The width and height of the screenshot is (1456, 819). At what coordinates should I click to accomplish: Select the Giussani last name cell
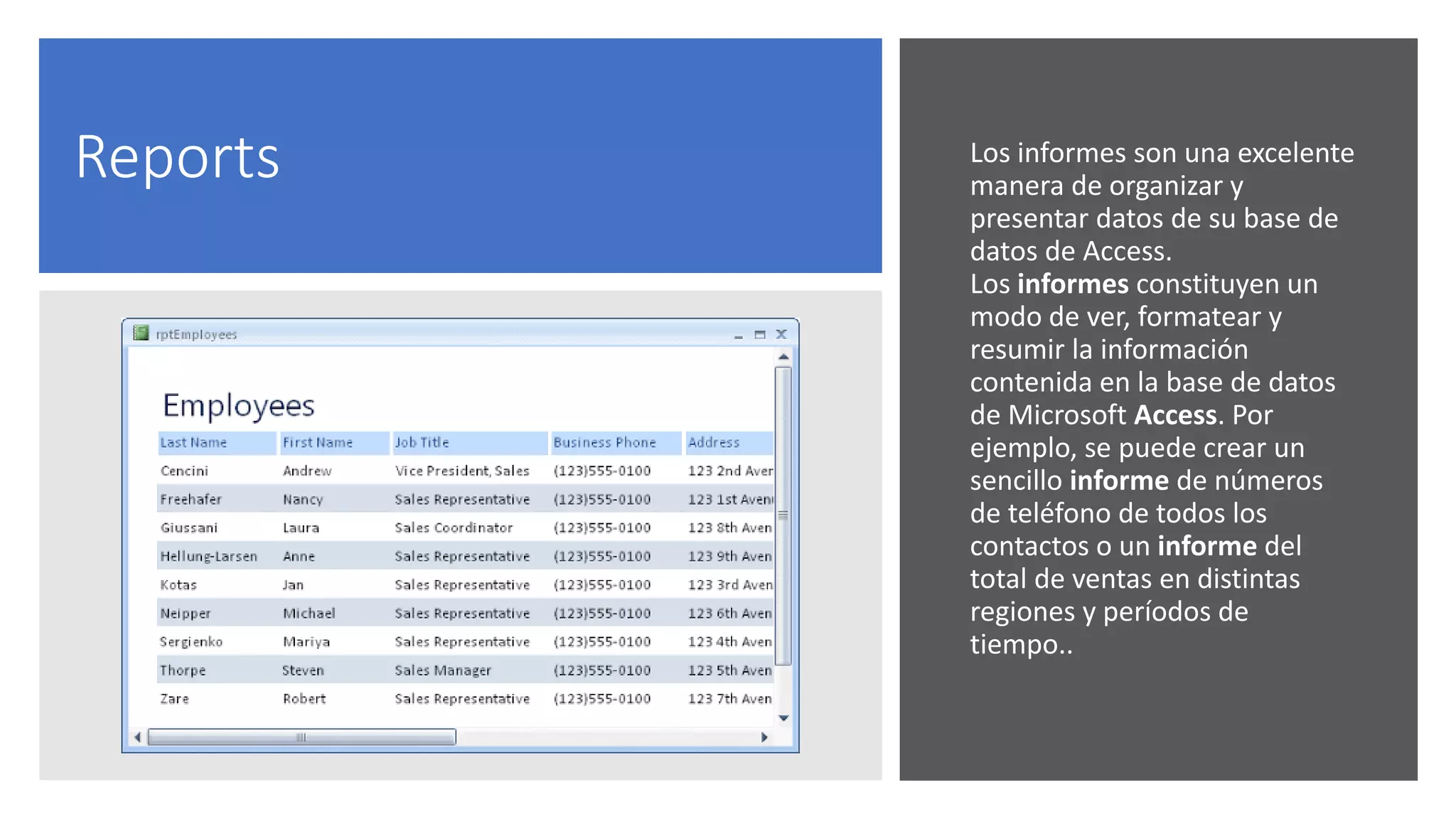pyautogui.click(x=189, y=528)
